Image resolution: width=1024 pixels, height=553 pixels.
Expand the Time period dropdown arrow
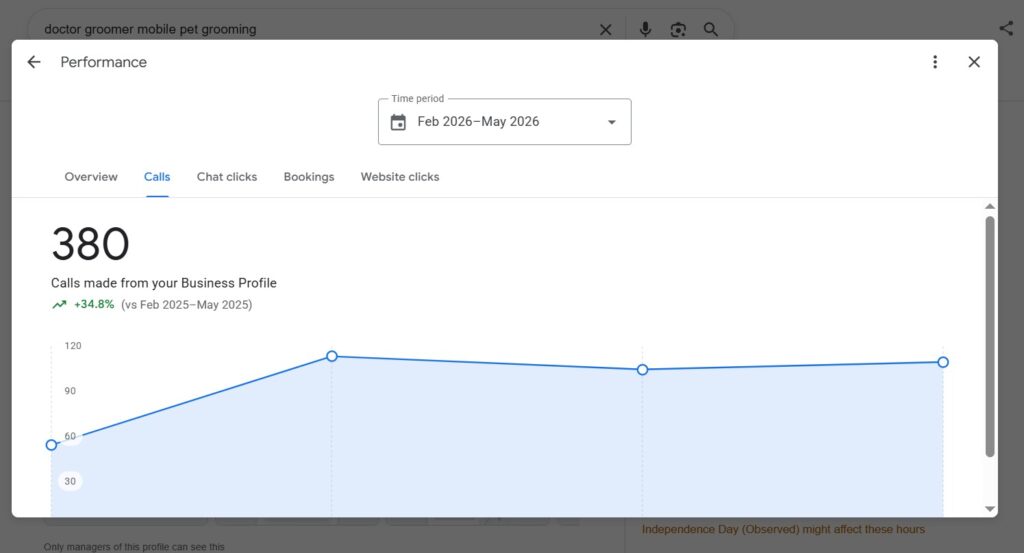coord(611,122)
